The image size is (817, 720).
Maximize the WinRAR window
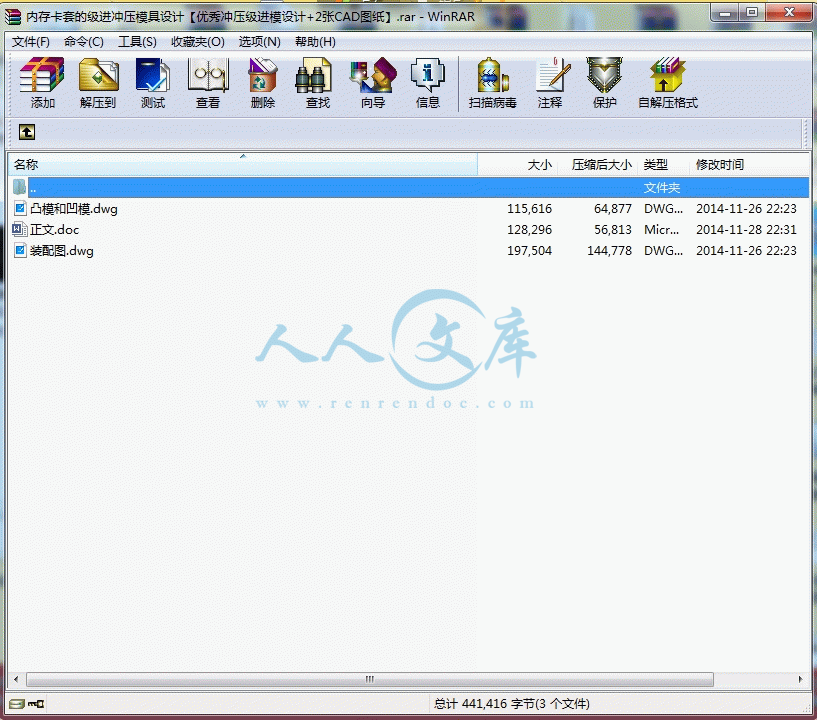pyautogui.click(x=751, y=13)
